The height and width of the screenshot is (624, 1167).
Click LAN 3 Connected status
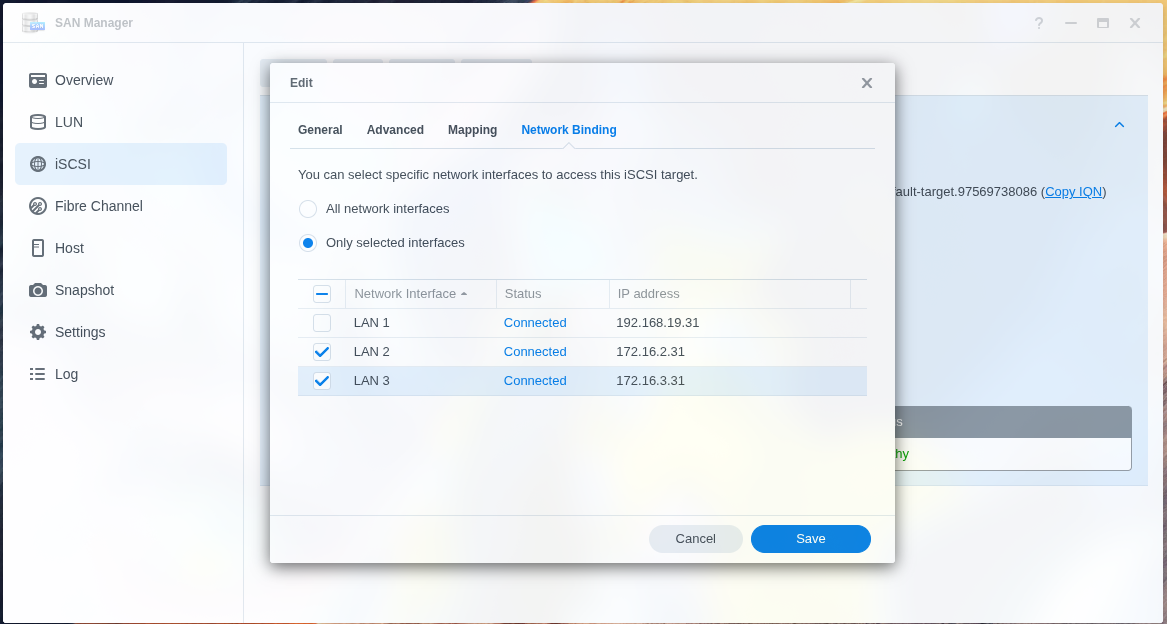[535, 381]
